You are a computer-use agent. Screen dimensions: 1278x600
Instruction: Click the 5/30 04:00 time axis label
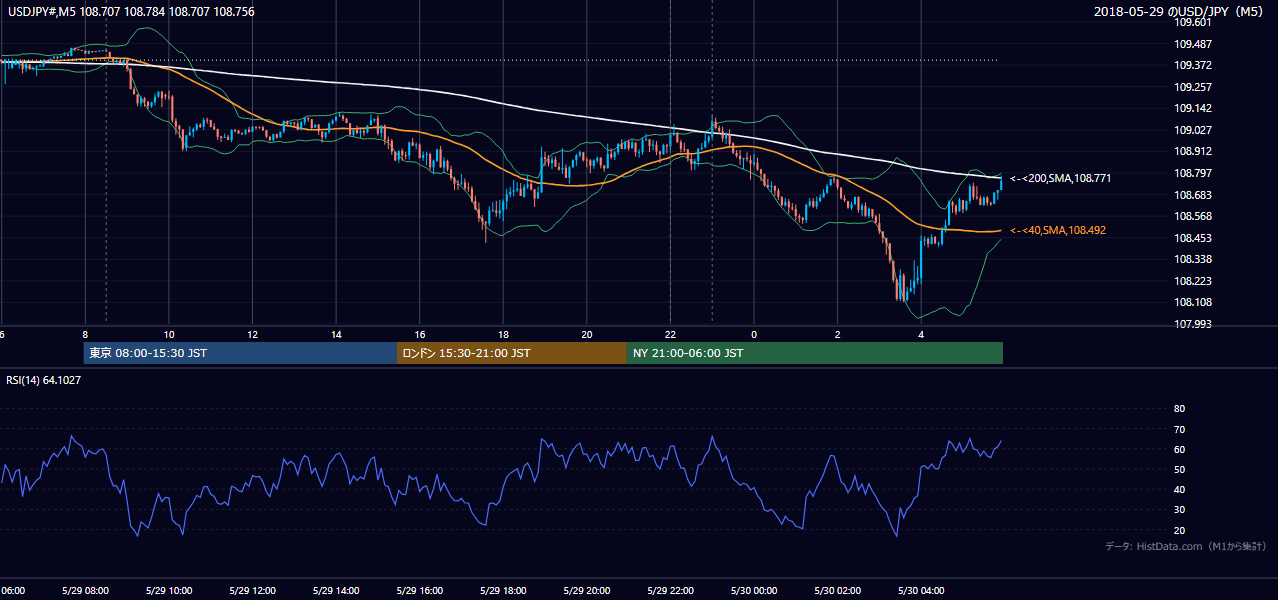click(x=921, y=590)
